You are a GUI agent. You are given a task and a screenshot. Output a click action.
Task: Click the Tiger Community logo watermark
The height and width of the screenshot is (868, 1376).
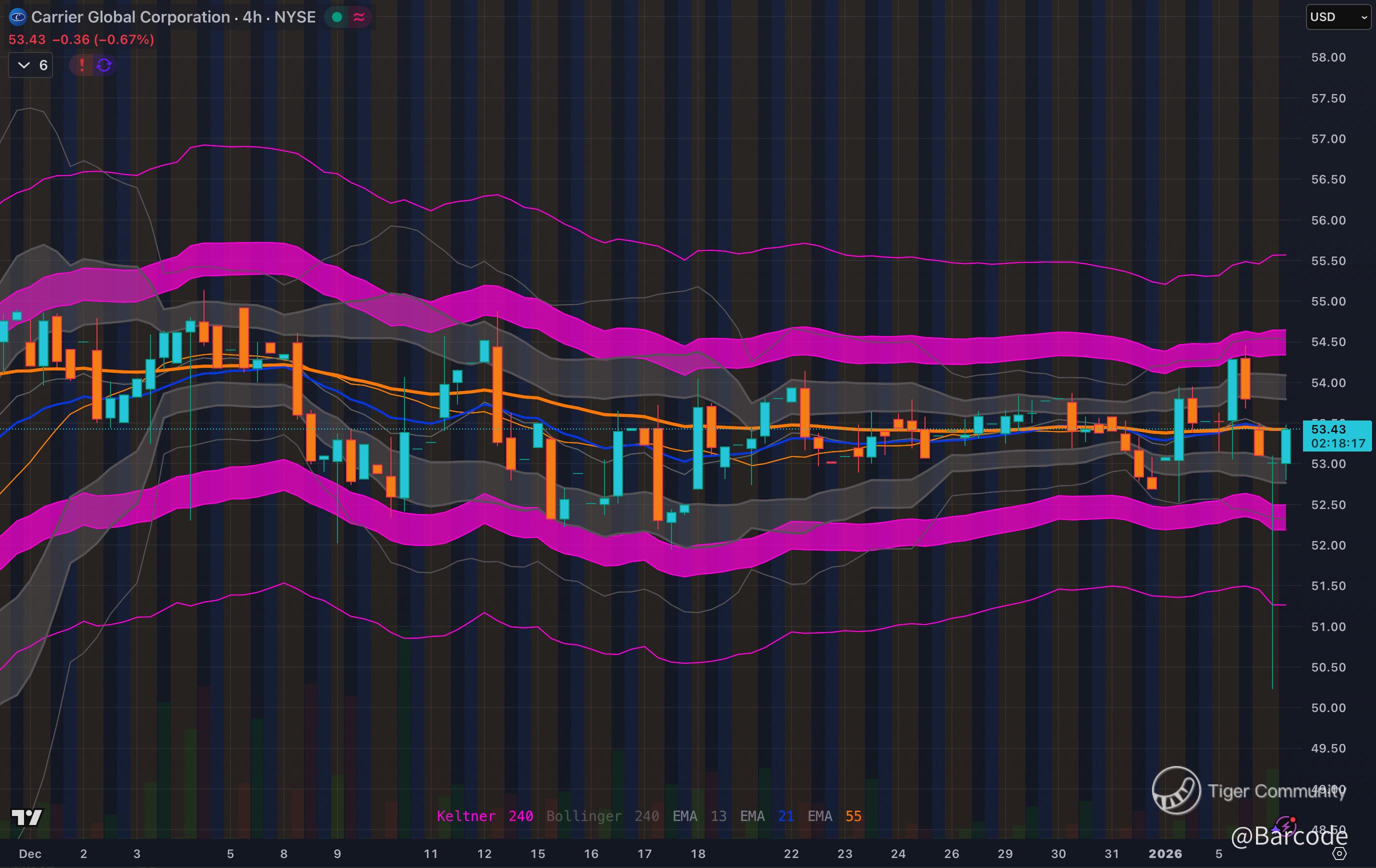point(1176,791)
